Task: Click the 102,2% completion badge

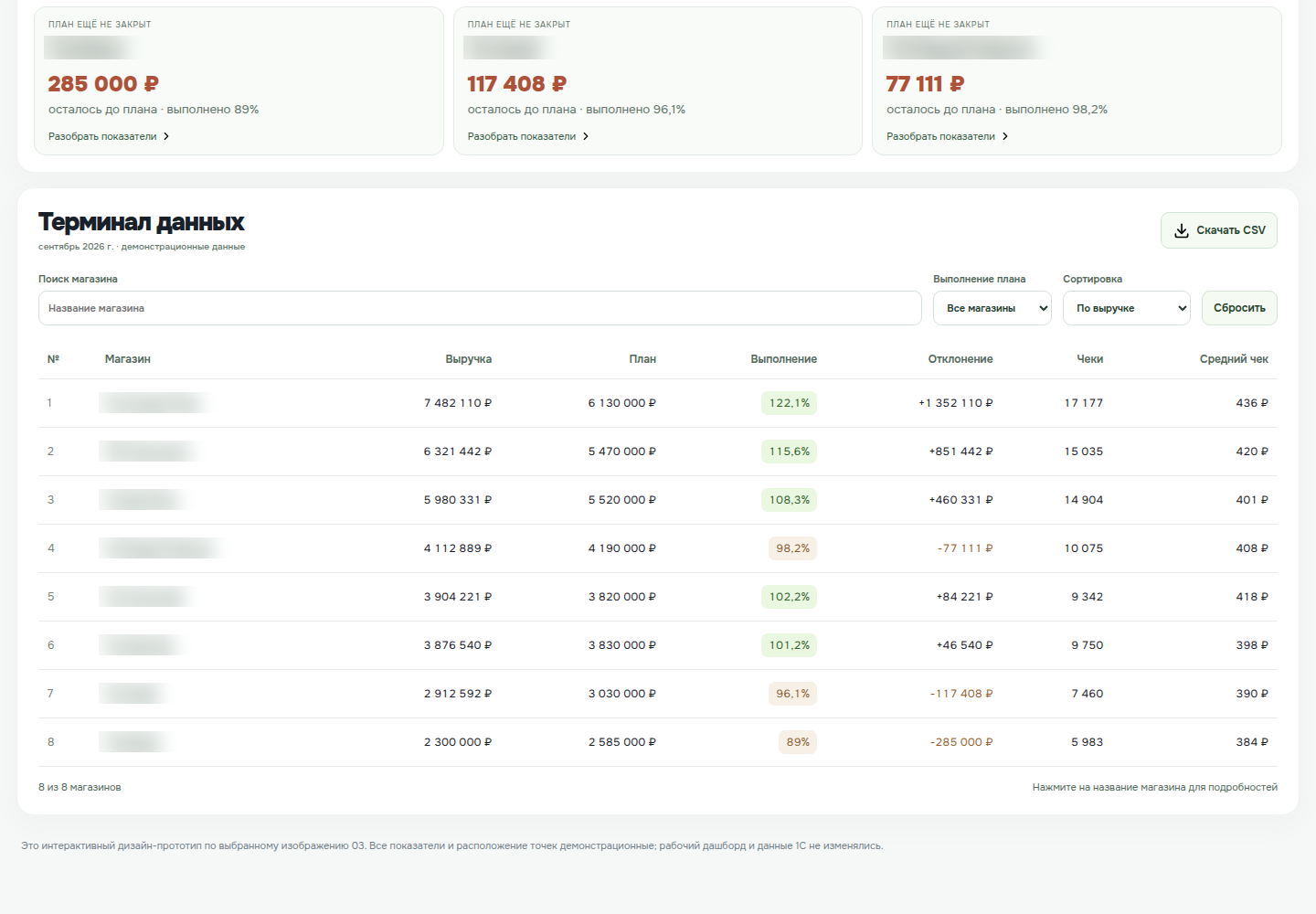Action: (790, 597)
